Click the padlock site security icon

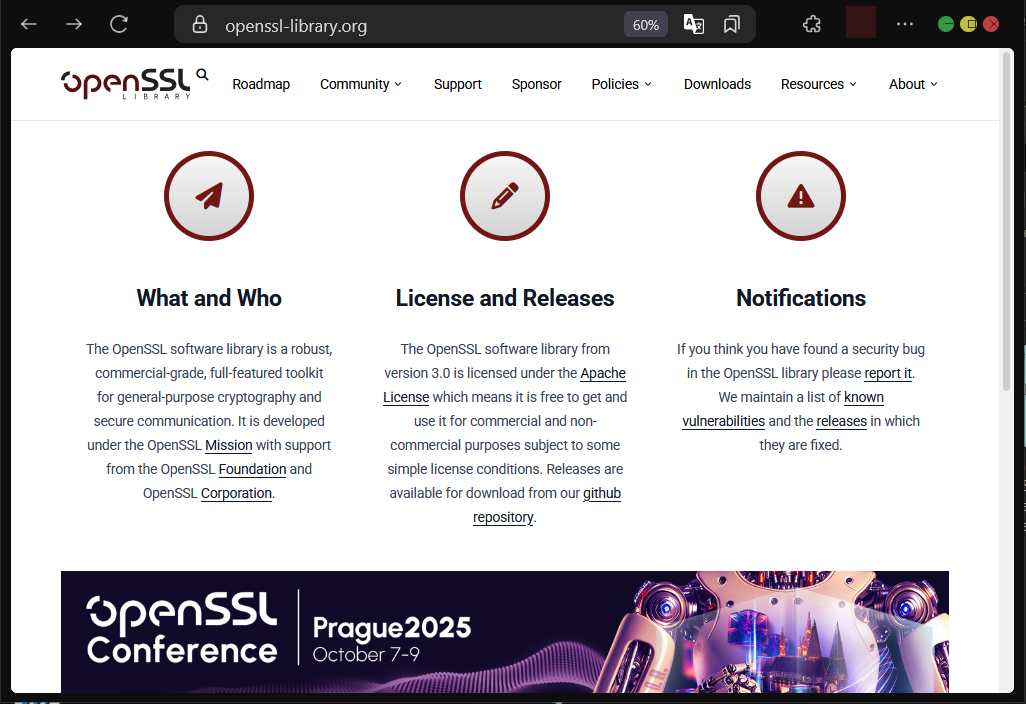[200, 25]
